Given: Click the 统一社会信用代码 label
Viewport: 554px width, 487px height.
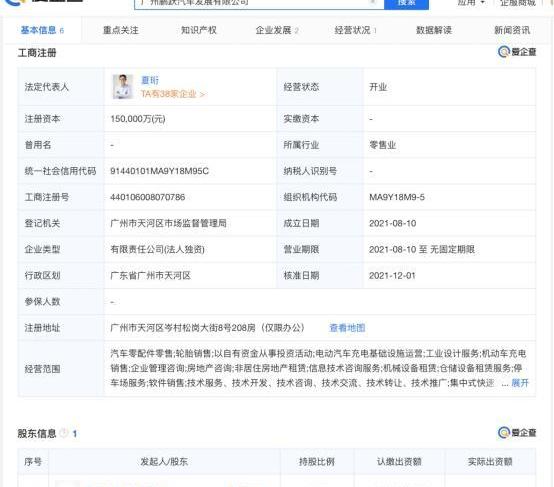Looking at the screenshot, I should [x=60, y=171].
